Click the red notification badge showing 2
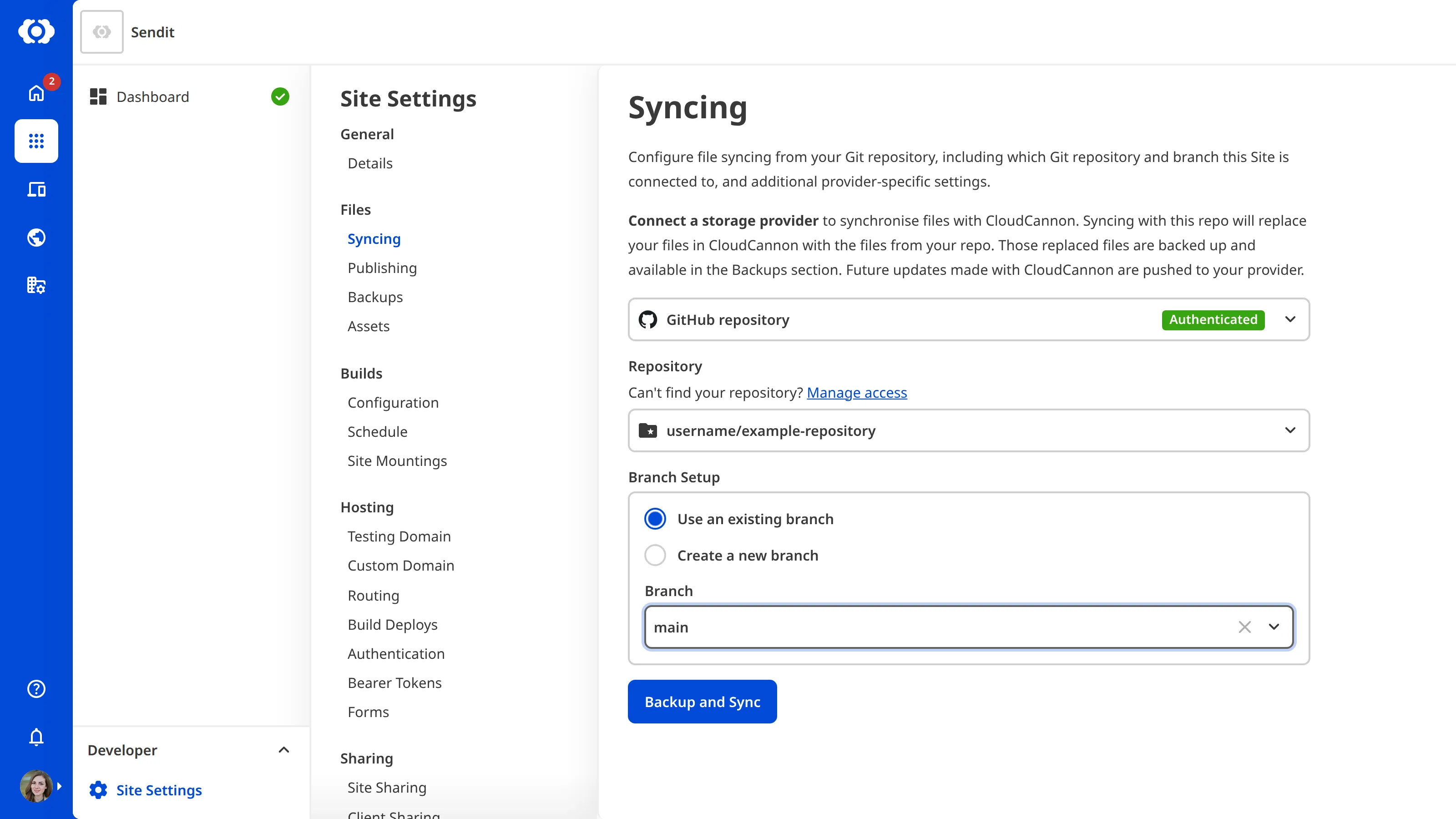The width and height of the screenshot is (1456, 819). pyautogui.click(x=51, y=81)
